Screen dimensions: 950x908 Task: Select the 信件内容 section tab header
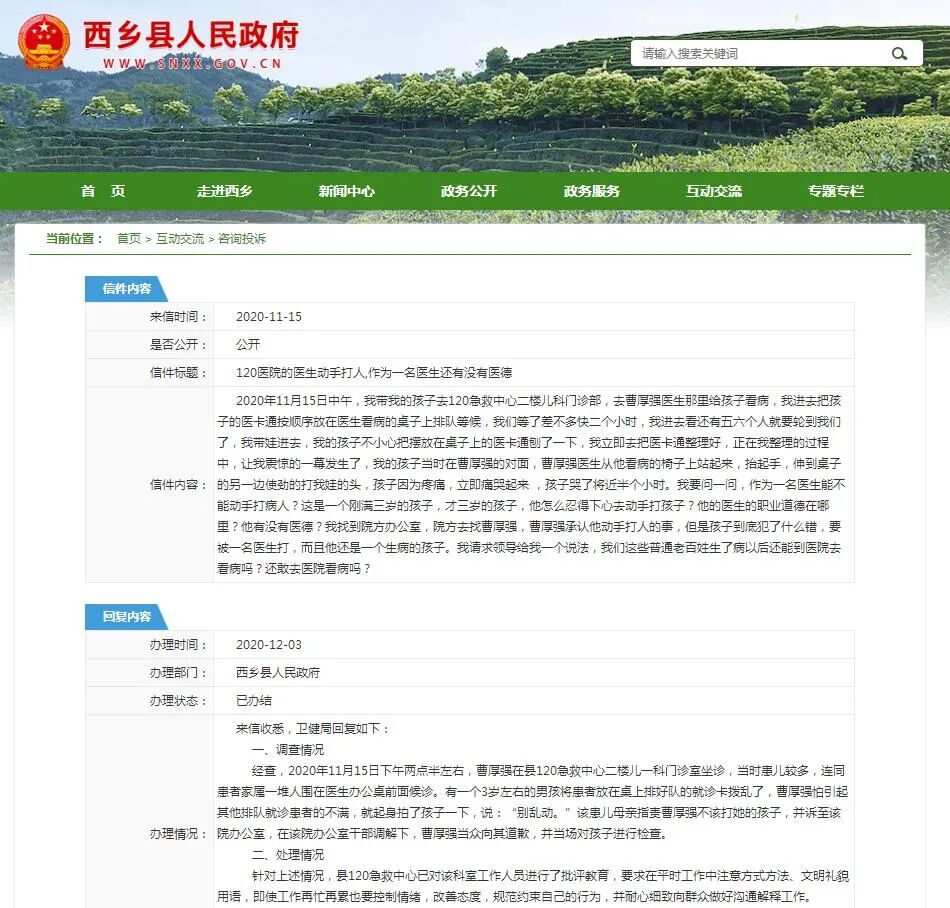click(x=126, y=289)
